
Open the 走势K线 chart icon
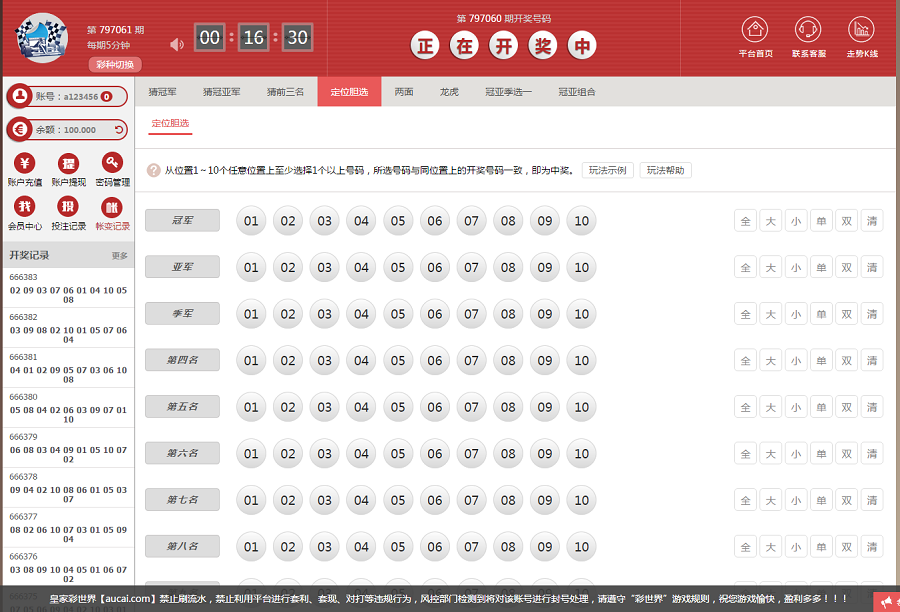pyautogui.click(x=861, y=30)
